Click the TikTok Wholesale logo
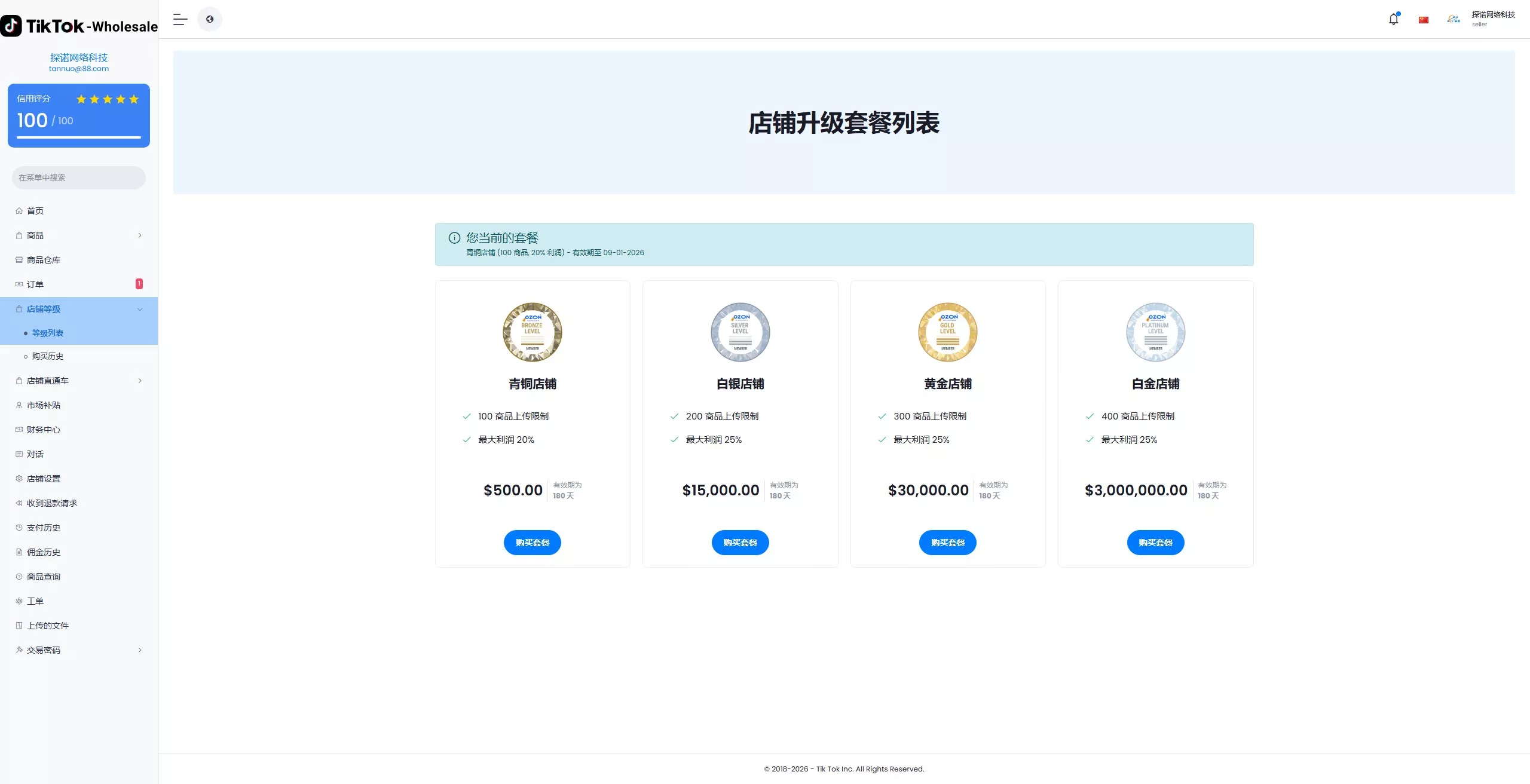 click(79, 26)
